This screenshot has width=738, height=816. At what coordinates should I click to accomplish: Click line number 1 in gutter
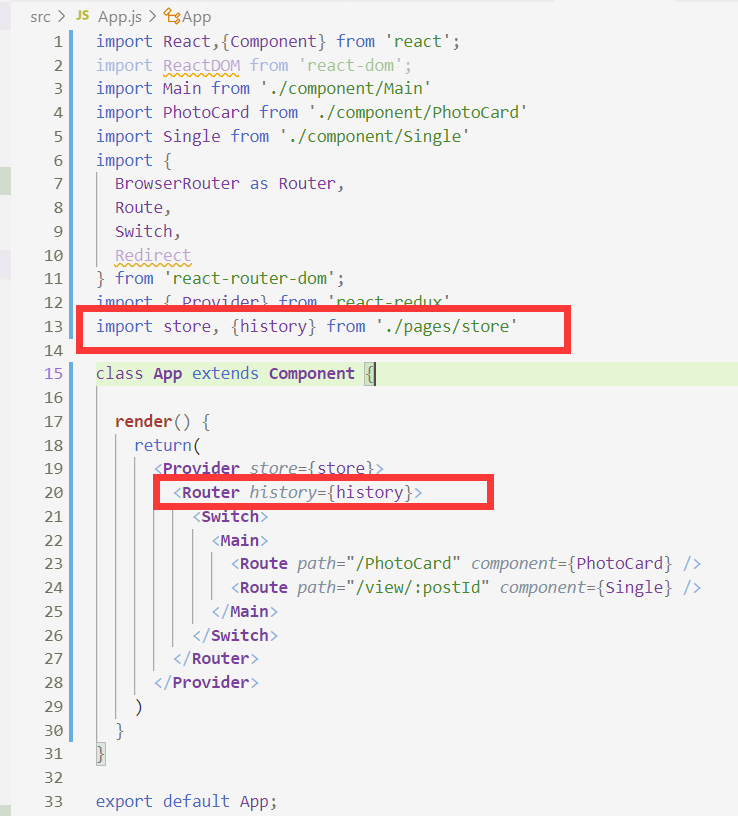pos(58,42)
